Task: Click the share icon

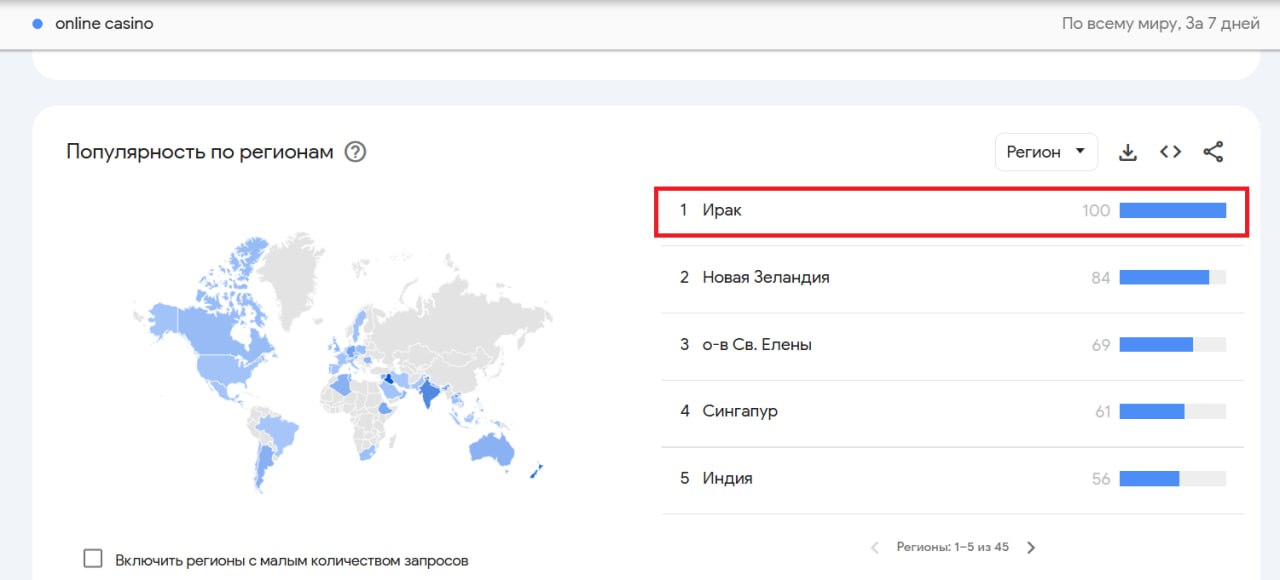Action: pos(1213,151)
